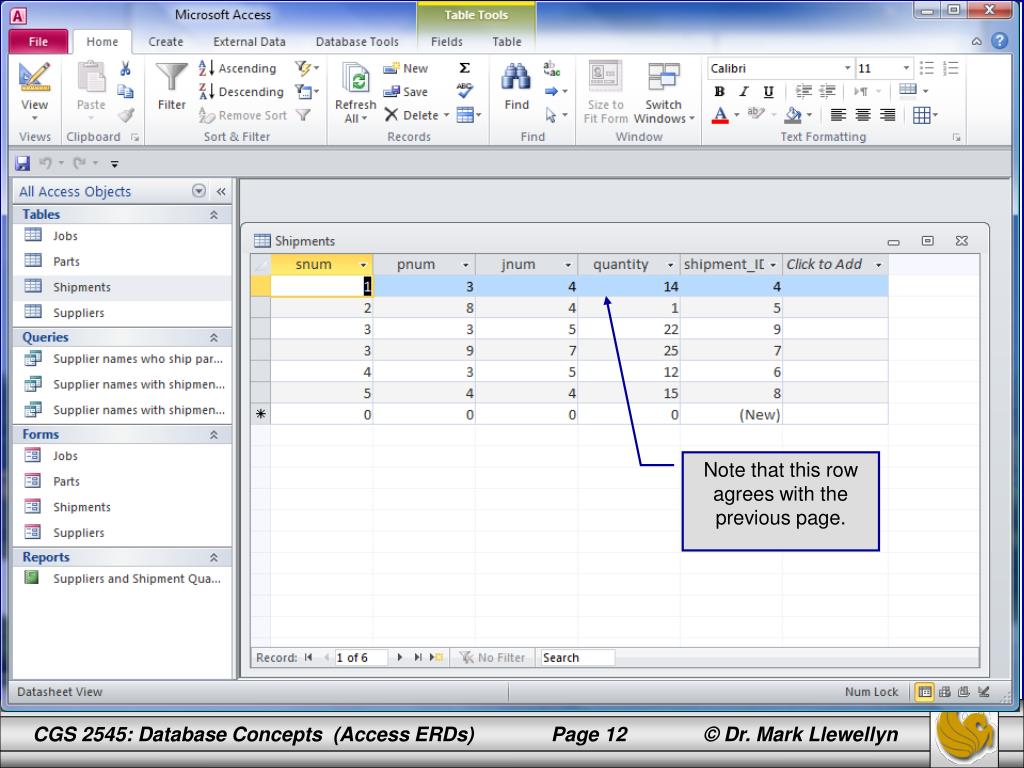The width and height of the screenshot is (1024, 768).
Task: Center align text
Action: (863, 116)
